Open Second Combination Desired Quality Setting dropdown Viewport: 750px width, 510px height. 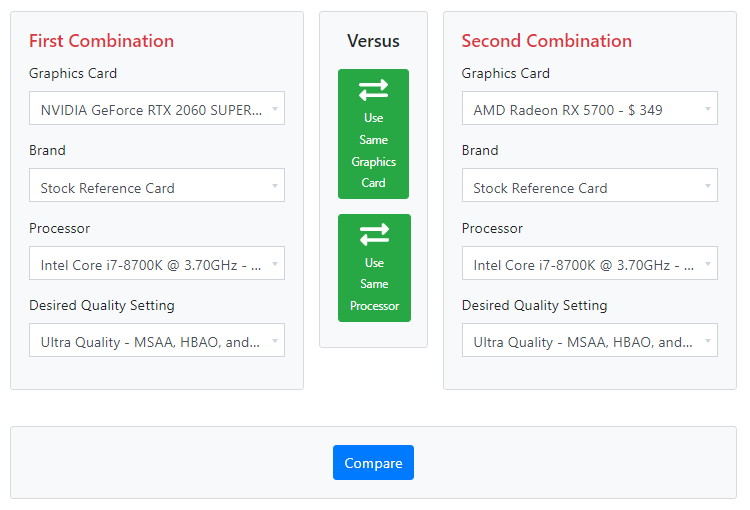pyautogui.click(x=589, y=340)
